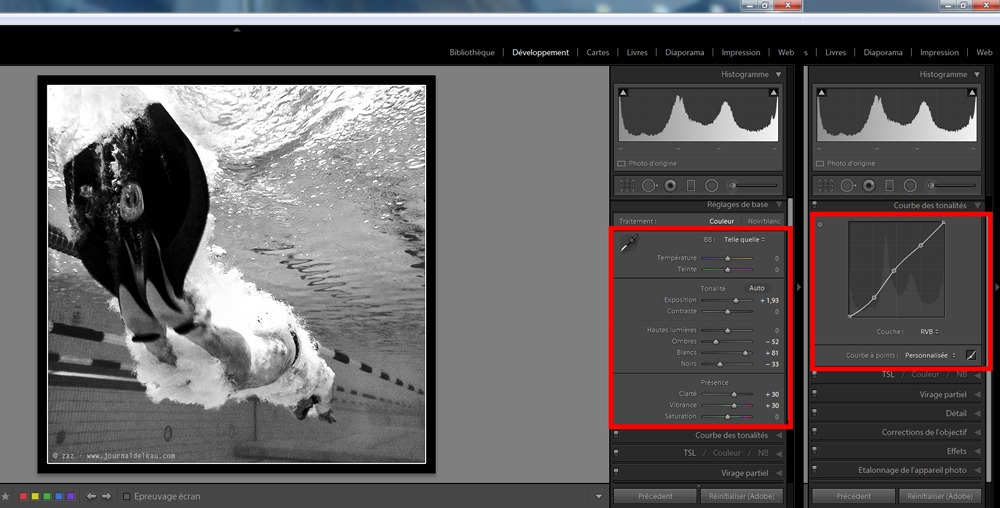Apply the yellow color label
Image resolution: width=1000 pixels, height=508 pixels.
tap(35, 496)
